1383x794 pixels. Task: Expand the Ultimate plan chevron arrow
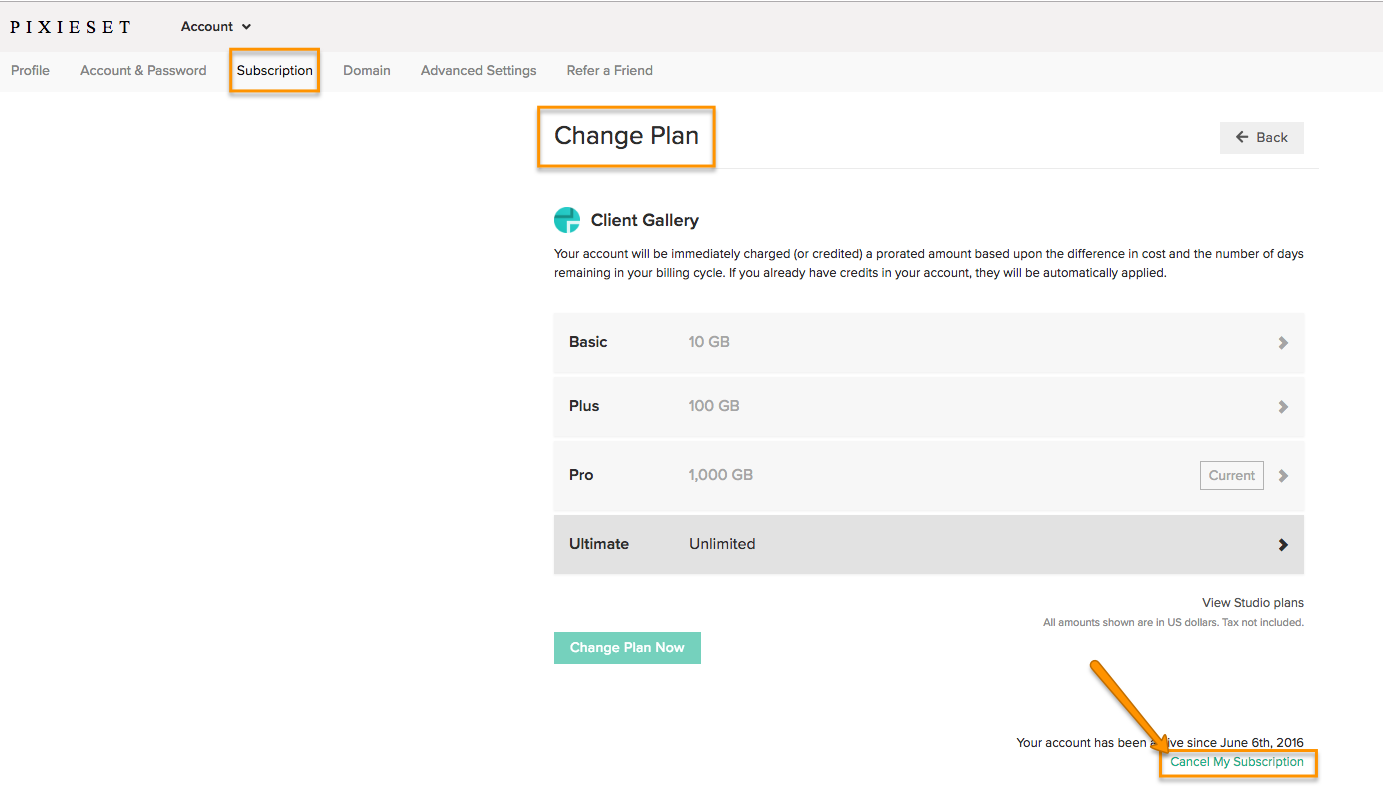[x=1283, y=545]
